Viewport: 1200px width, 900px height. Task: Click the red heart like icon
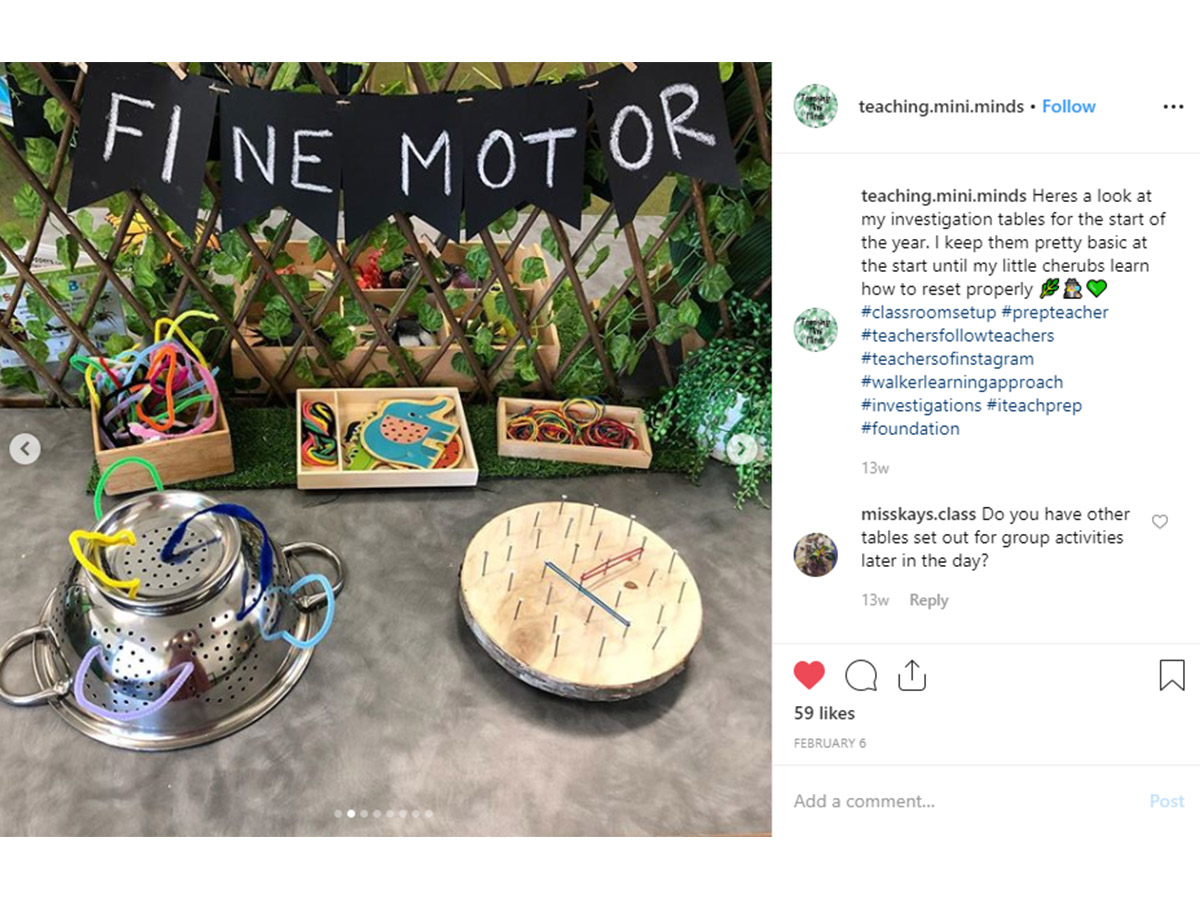coord(809,675)
